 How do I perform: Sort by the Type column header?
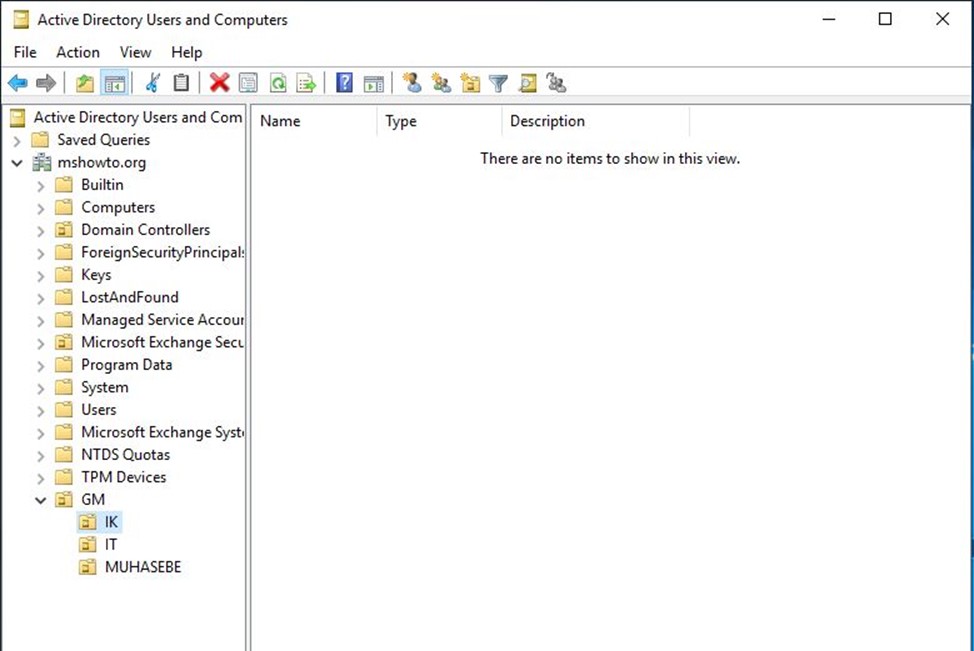[x=439, y=121]
